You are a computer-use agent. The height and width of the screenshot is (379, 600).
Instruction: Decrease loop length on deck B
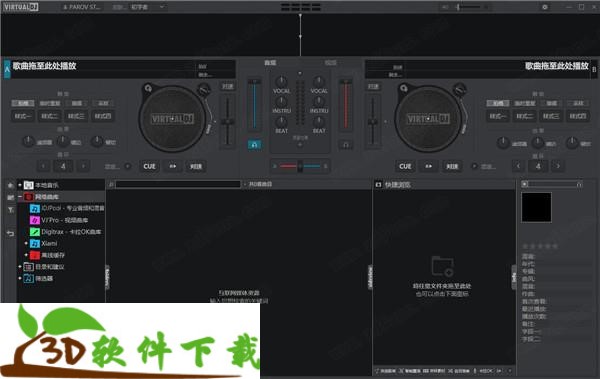tap(518, 166)
